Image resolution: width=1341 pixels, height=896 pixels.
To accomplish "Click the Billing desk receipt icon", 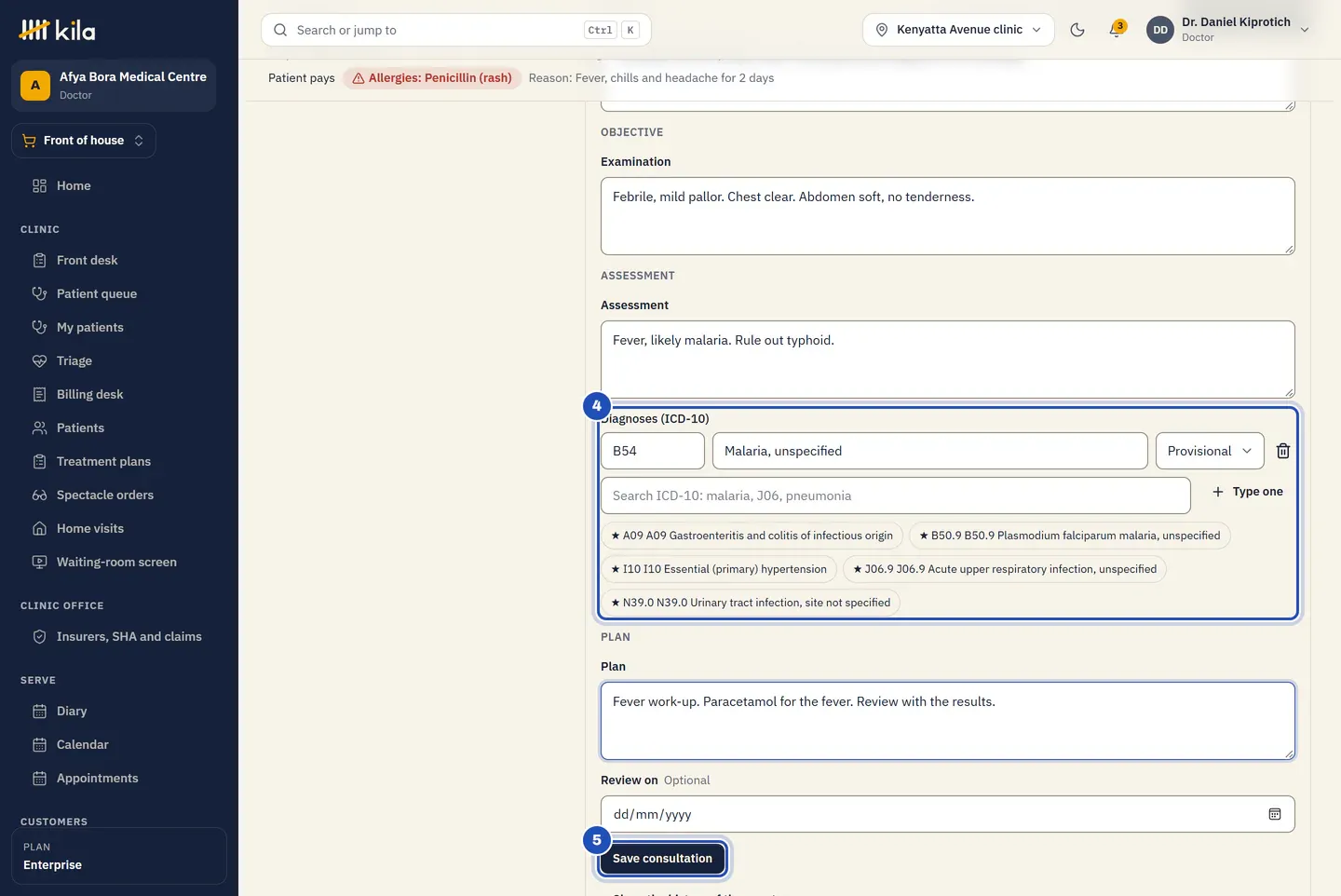I will pyautogui.click(x=39, y=394).
